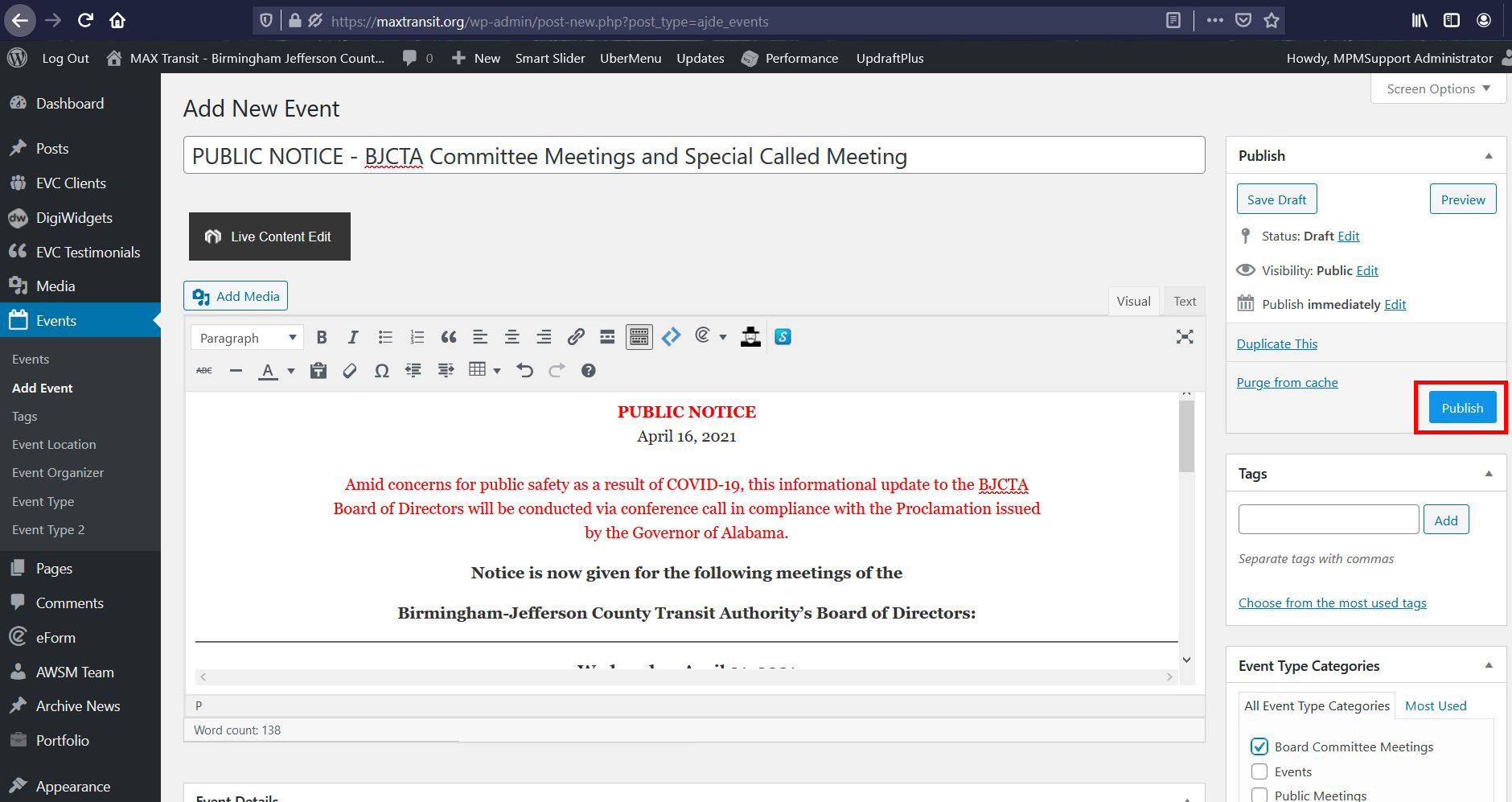Align text left
The image size is (1512, 802).
coord(480,337)
